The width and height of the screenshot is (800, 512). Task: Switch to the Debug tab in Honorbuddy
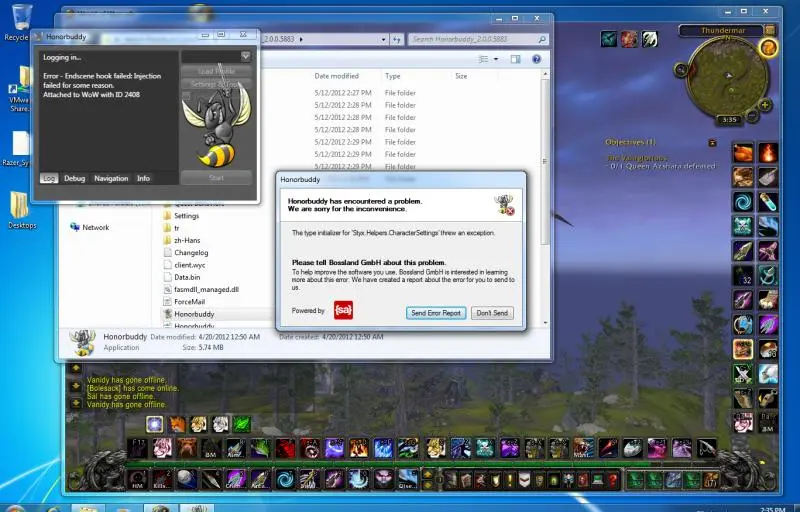point(74,178)
